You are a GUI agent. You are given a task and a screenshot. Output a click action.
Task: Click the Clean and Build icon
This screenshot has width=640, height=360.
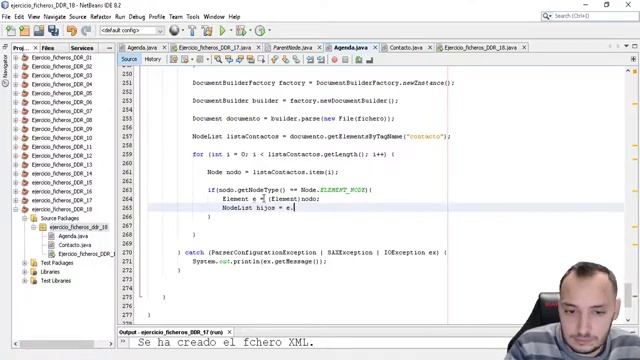[207, 31]
